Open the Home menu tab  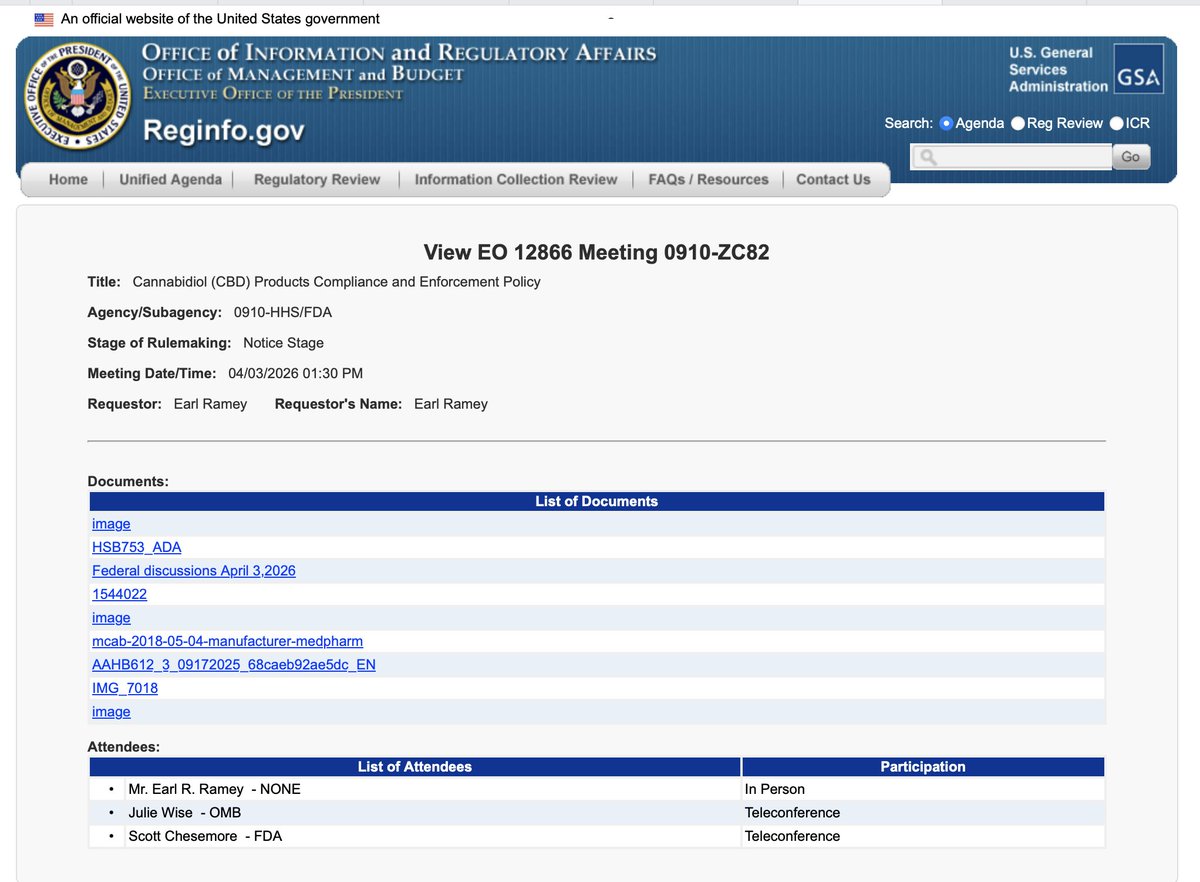(68, 180)
